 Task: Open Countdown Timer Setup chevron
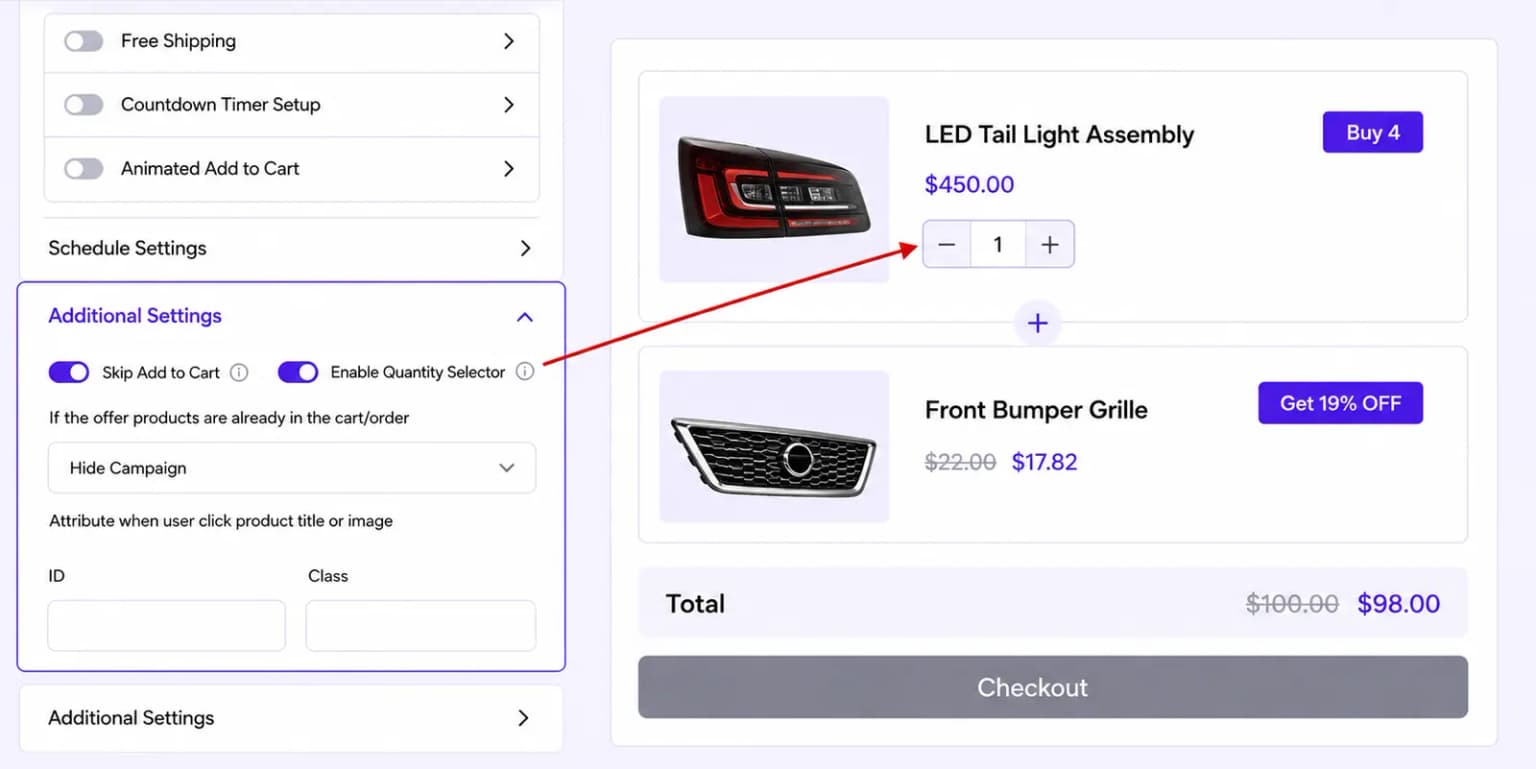tap(509, 105)
